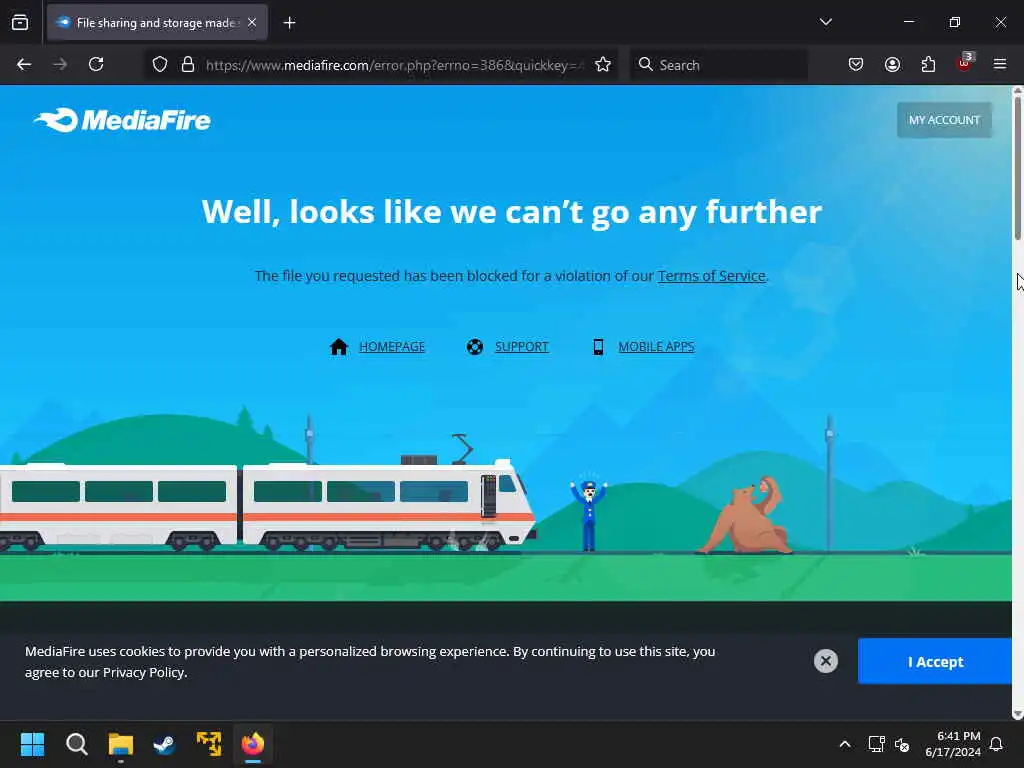
Task: Show hidden system tray icons chevron
Action: [x=844, y=744]
